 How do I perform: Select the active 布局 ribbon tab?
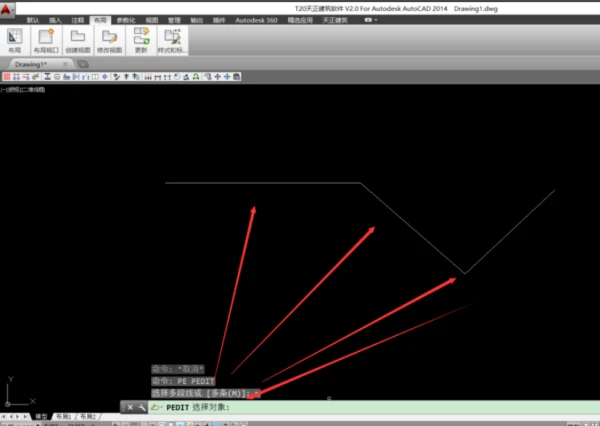pos(100,20)
